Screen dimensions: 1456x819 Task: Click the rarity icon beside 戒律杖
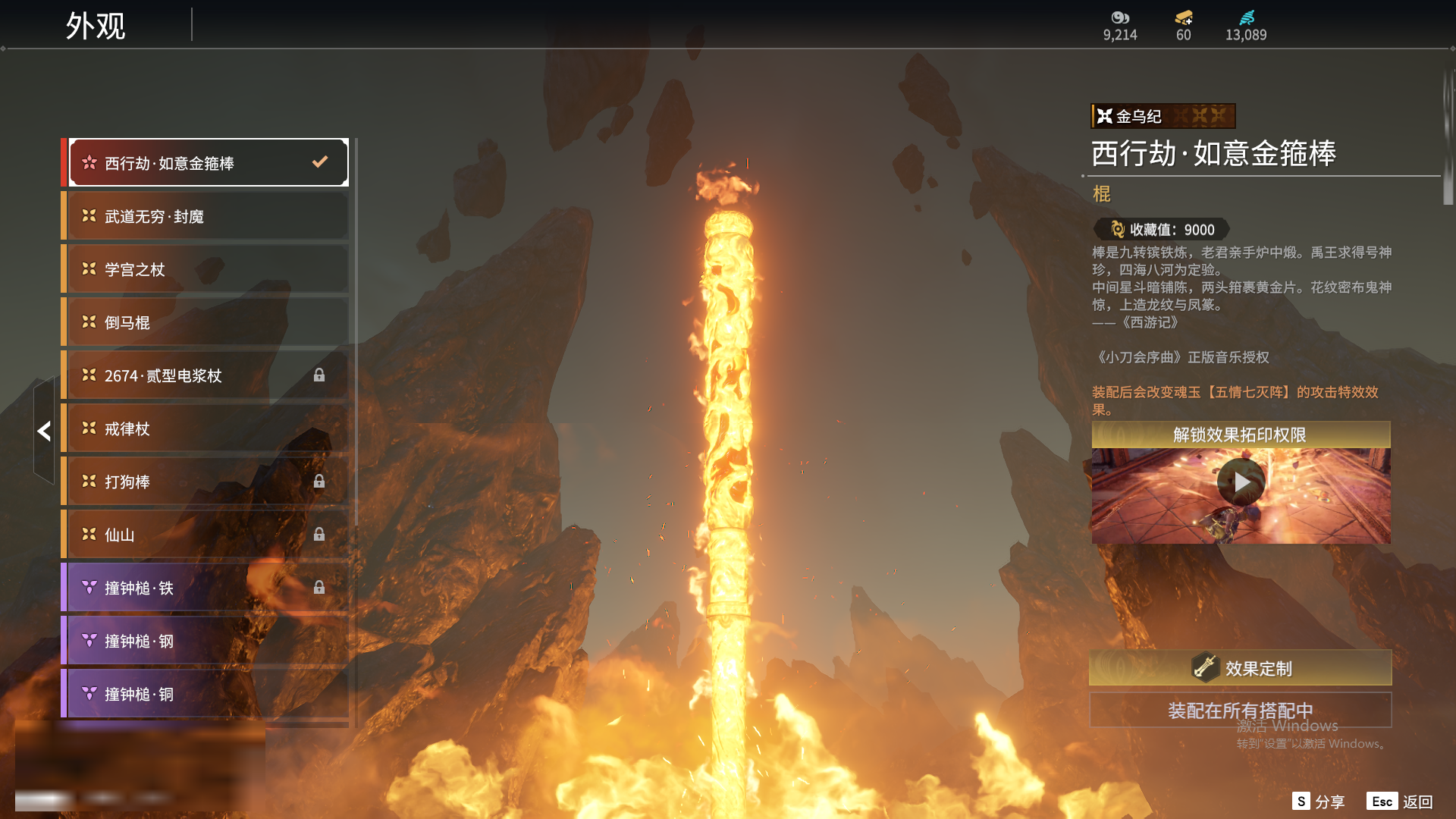click(89, 428)
